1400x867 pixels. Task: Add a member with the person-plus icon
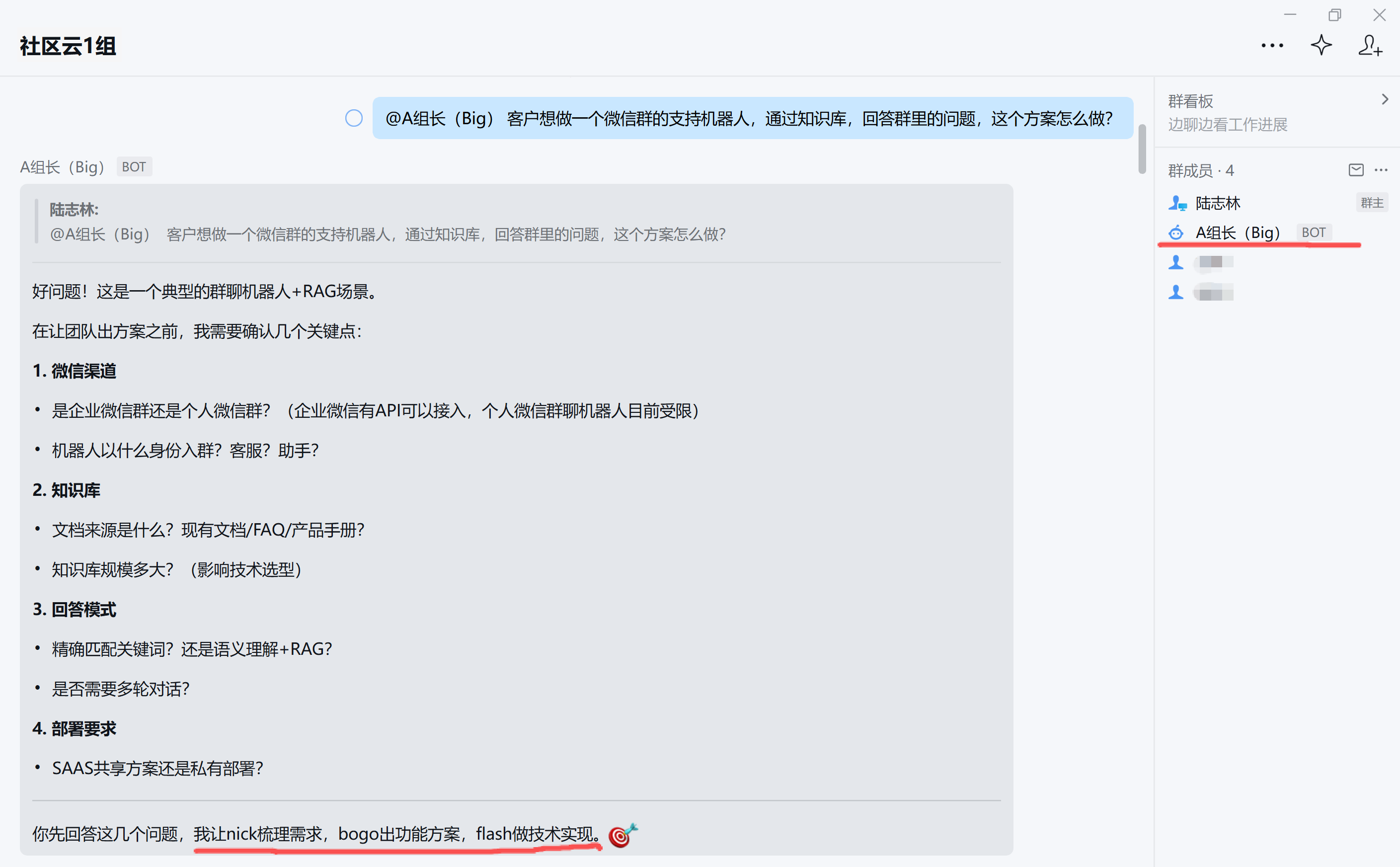(x=1370, y=45)
